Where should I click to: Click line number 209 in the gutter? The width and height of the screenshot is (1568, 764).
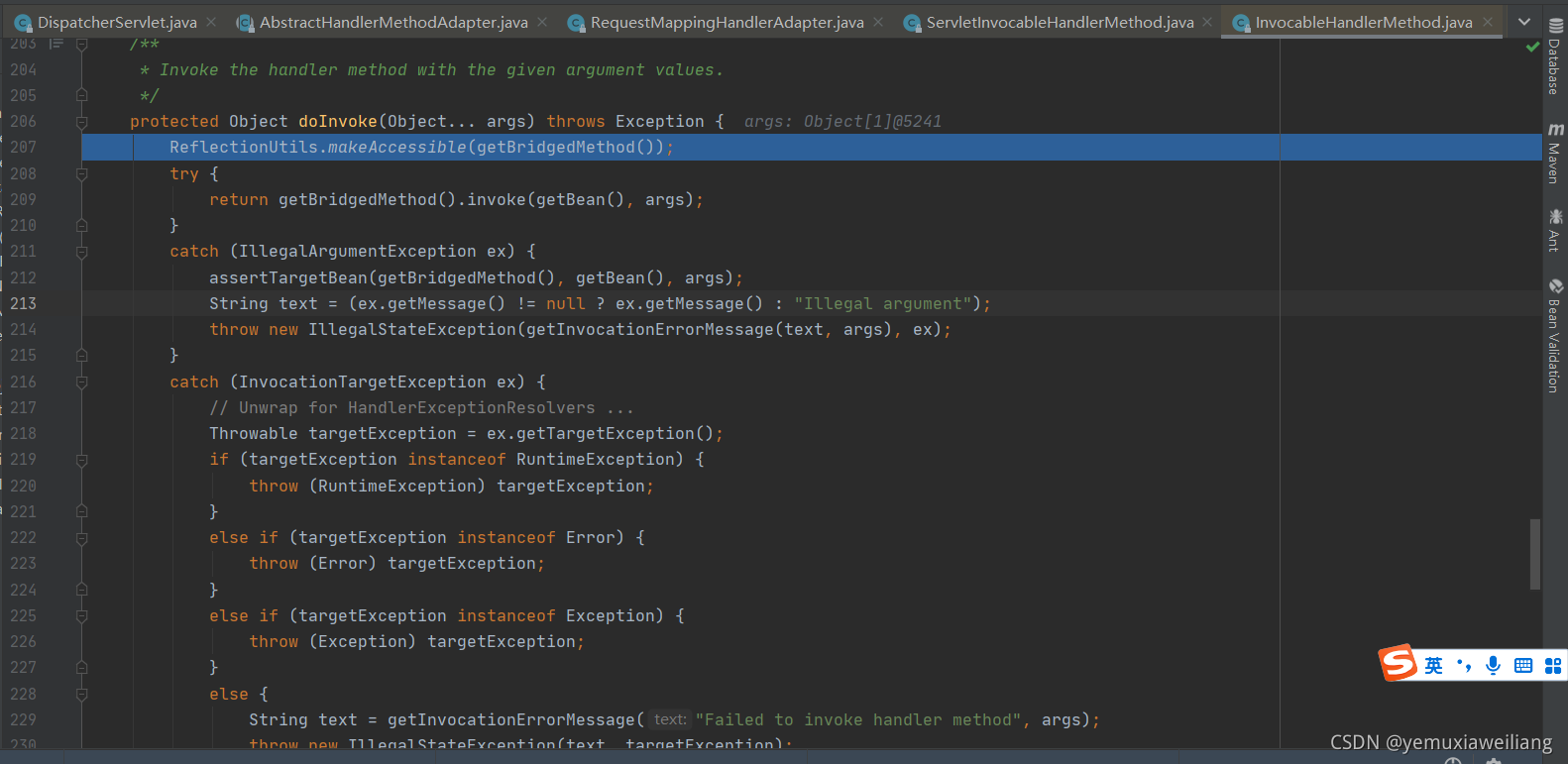(23, 199)
